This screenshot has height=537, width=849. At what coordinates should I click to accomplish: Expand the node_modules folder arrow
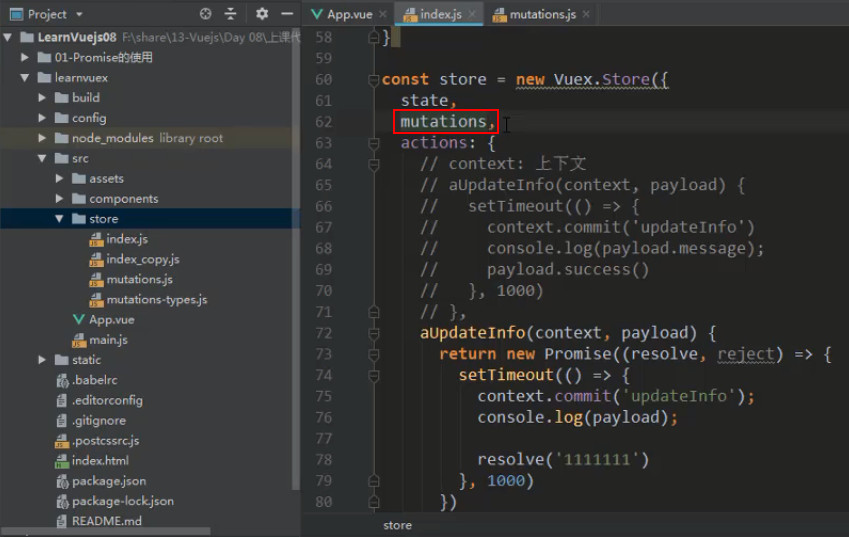pos(42,138)
